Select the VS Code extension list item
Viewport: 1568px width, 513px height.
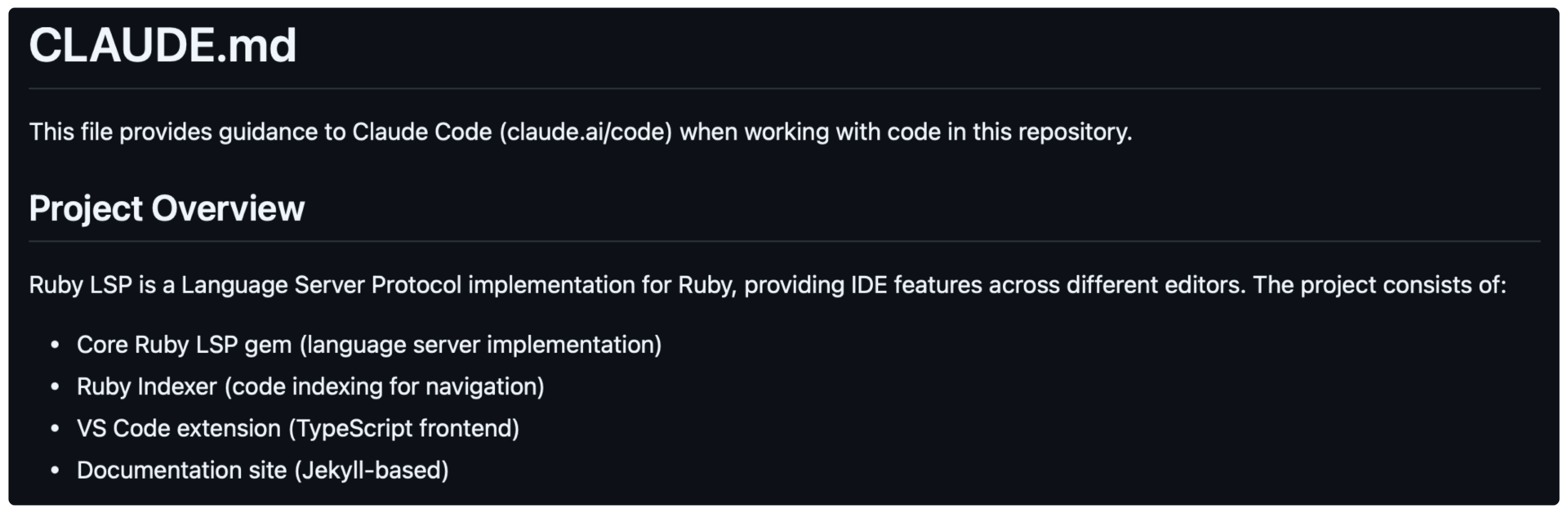298,428
